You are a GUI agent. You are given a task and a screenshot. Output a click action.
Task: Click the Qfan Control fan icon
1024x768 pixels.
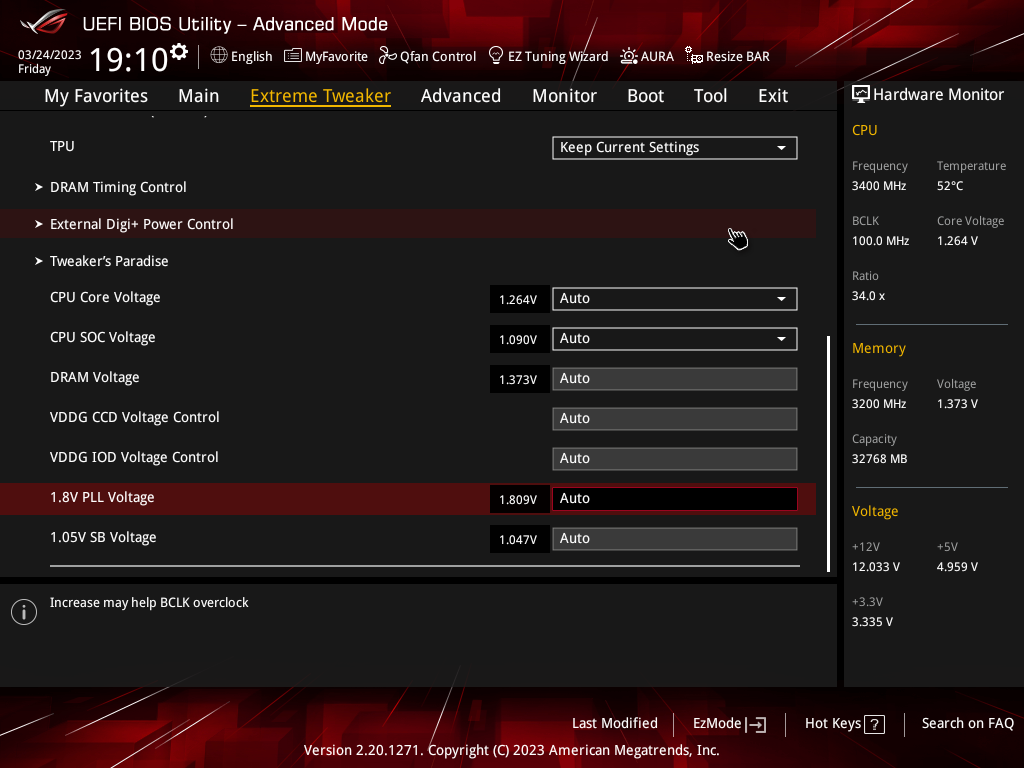tap(388, 56)
